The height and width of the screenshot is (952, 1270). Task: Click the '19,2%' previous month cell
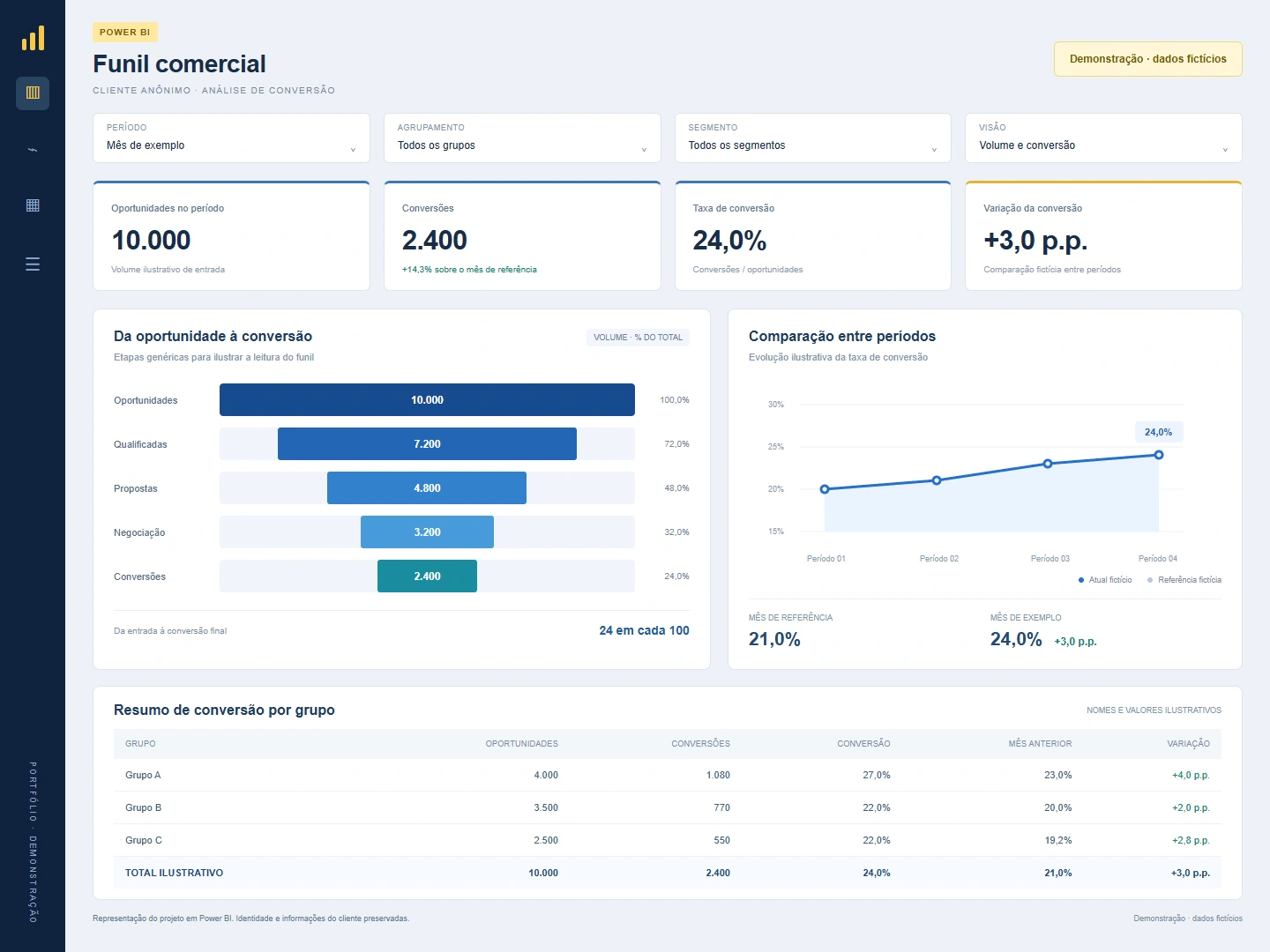1058,841
